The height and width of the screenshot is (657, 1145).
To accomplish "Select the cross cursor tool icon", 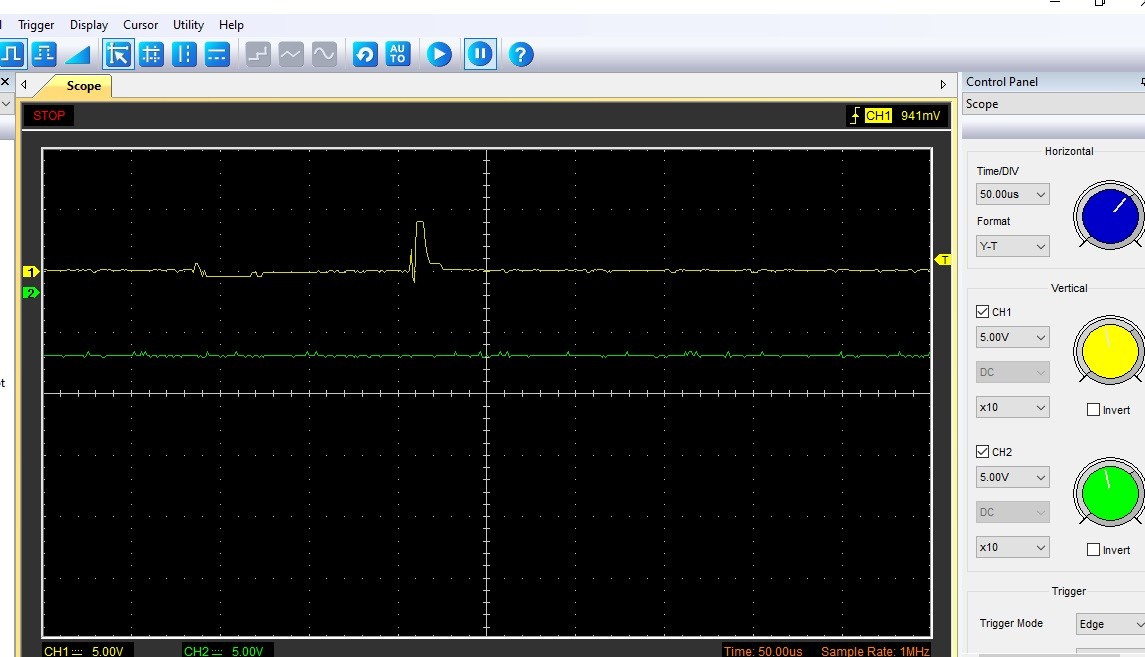I will click(118, 54).
